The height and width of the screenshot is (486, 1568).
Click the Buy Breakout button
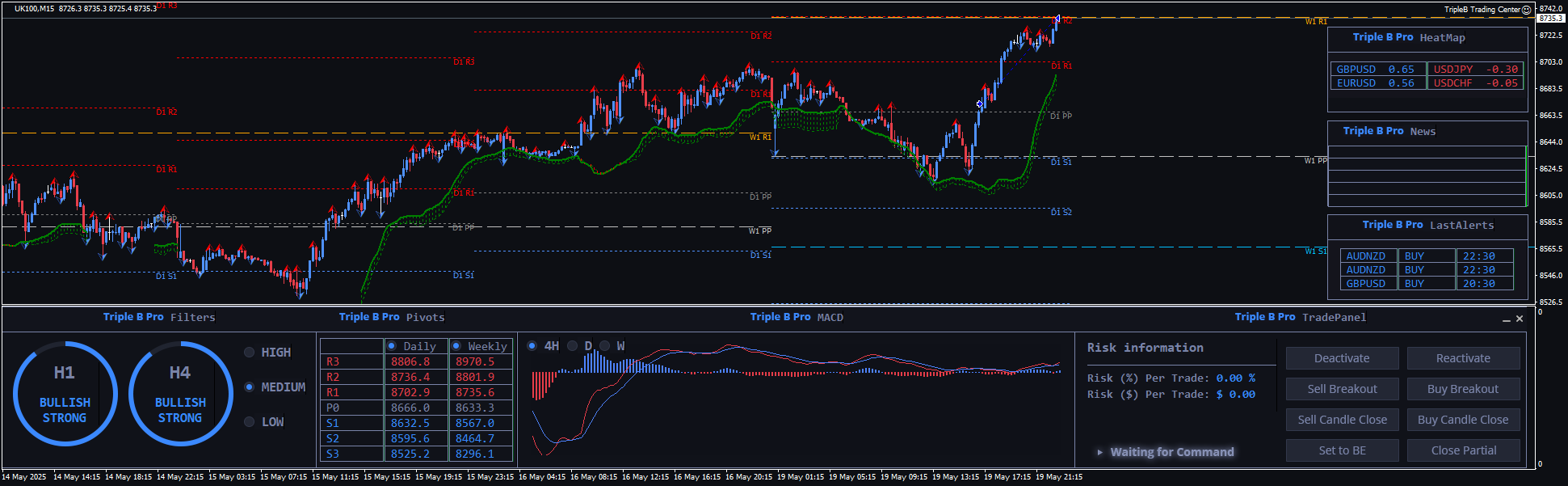pyautogui.click(x=1463, y=389)
